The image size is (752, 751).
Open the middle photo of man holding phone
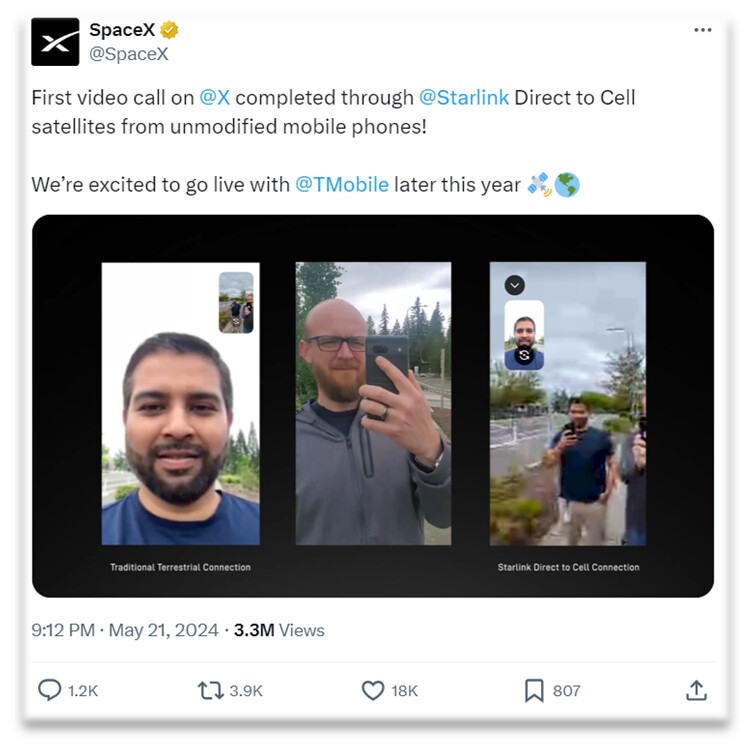[x=373, y=403]
